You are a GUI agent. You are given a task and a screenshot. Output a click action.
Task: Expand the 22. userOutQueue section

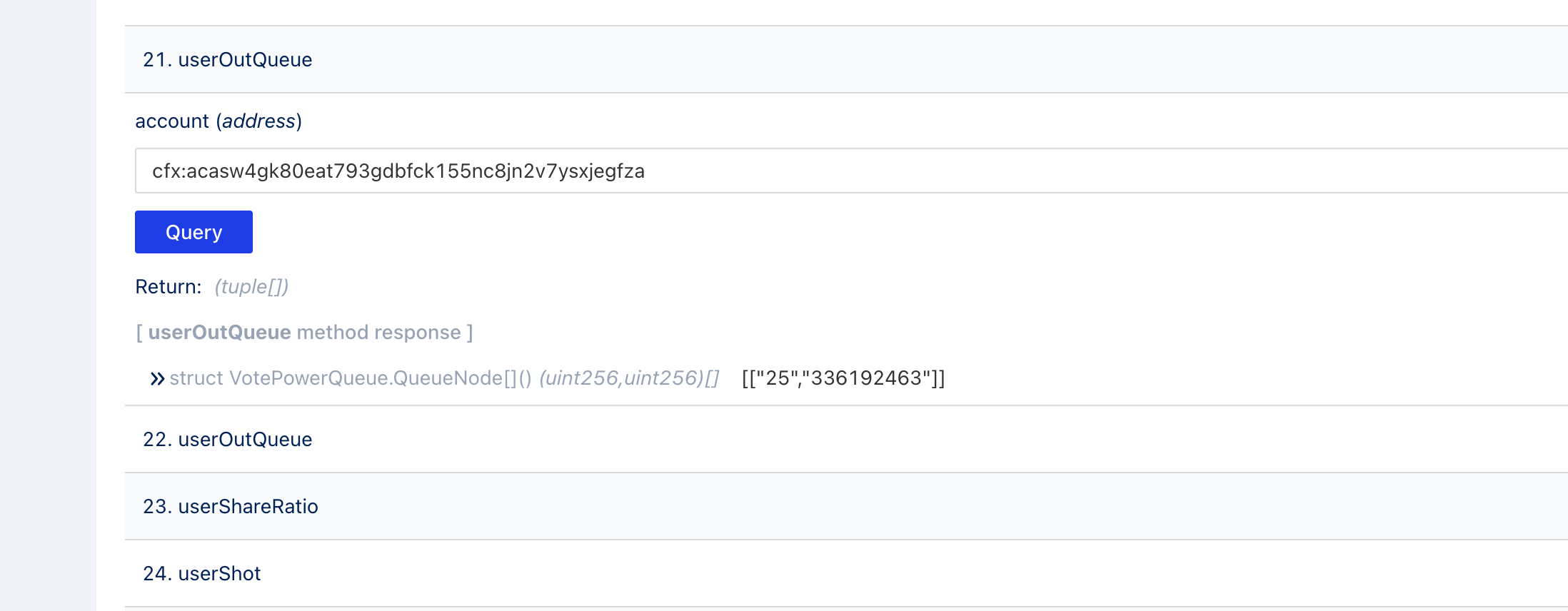click(x=228, y=440)
